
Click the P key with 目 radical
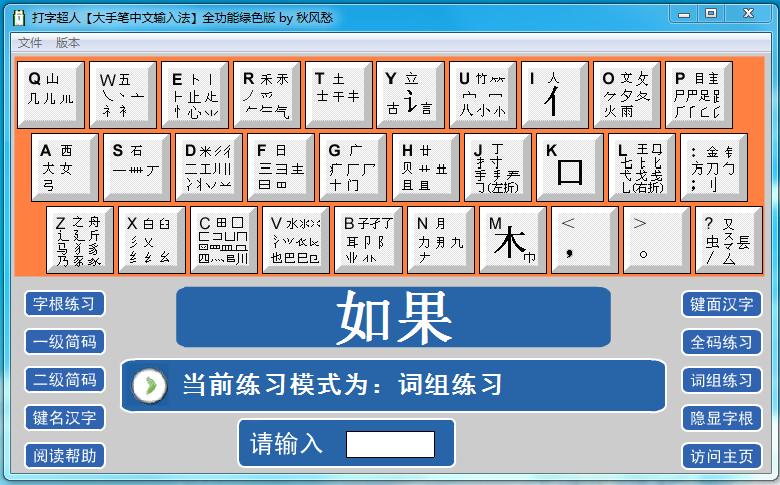coord(699,95)
